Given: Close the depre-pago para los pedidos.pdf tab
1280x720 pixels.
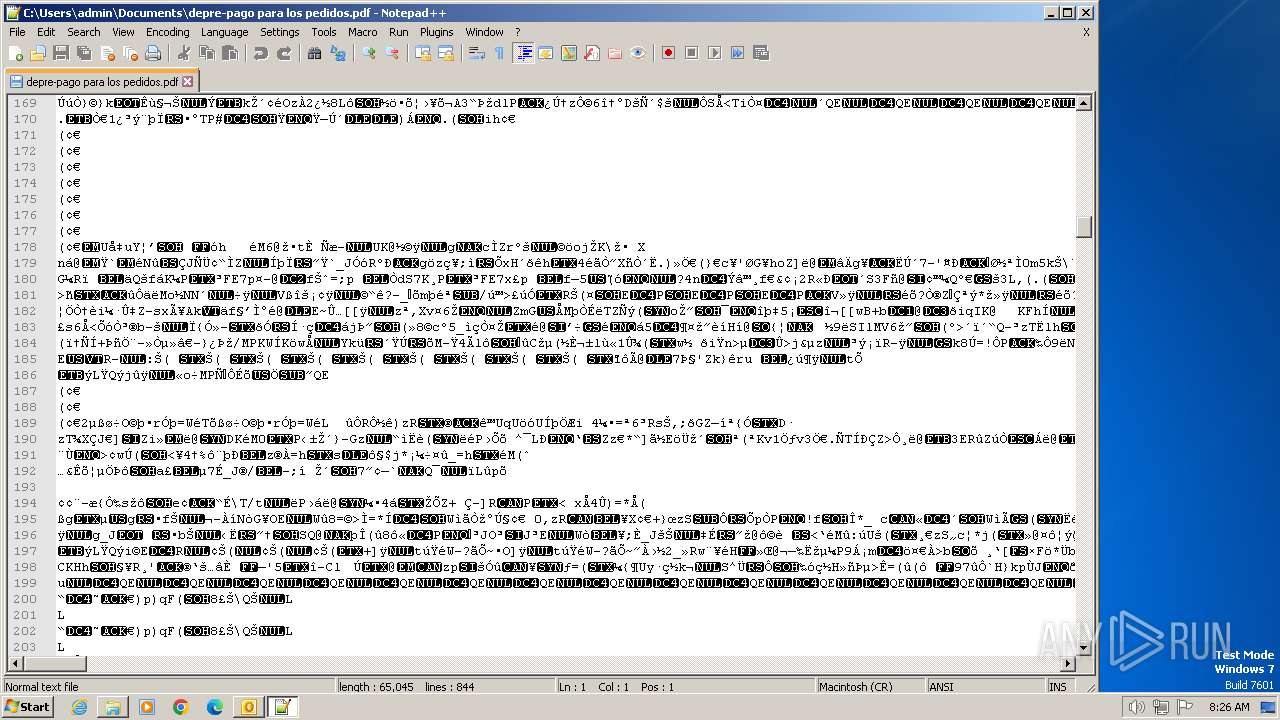Looking at the screenshot, I should tap(187, 82).
